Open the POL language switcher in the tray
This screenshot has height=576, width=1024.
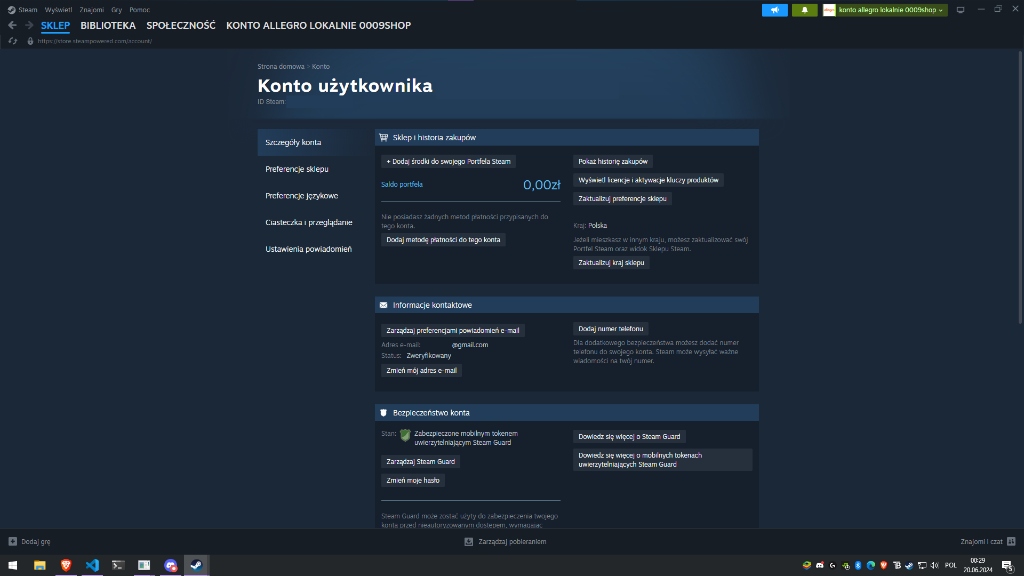point(950,565)
